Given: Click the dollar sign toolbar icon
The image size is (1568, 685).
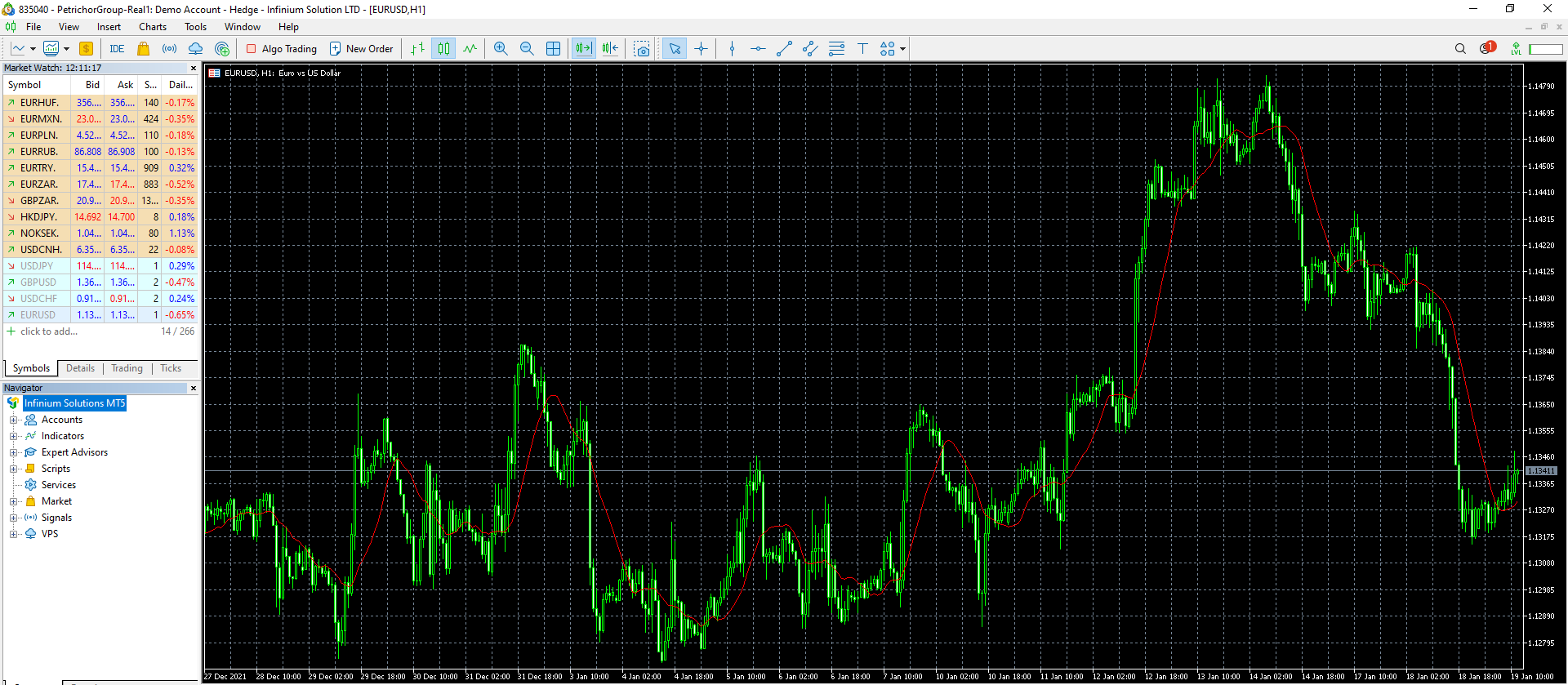Looking at the screenshot, I should pos(86,49).
